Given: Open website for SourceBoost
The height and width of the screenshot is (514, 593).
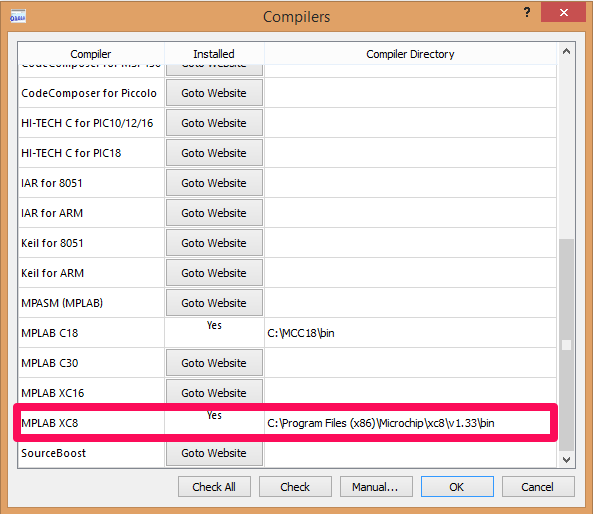Looking at the screenshot, I should coord(214,453).
